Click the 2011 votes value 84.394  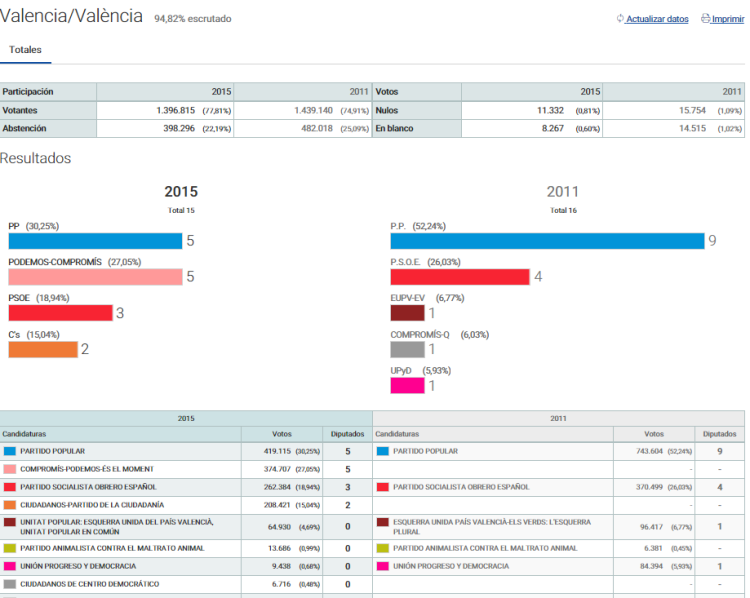click(651, 566)
